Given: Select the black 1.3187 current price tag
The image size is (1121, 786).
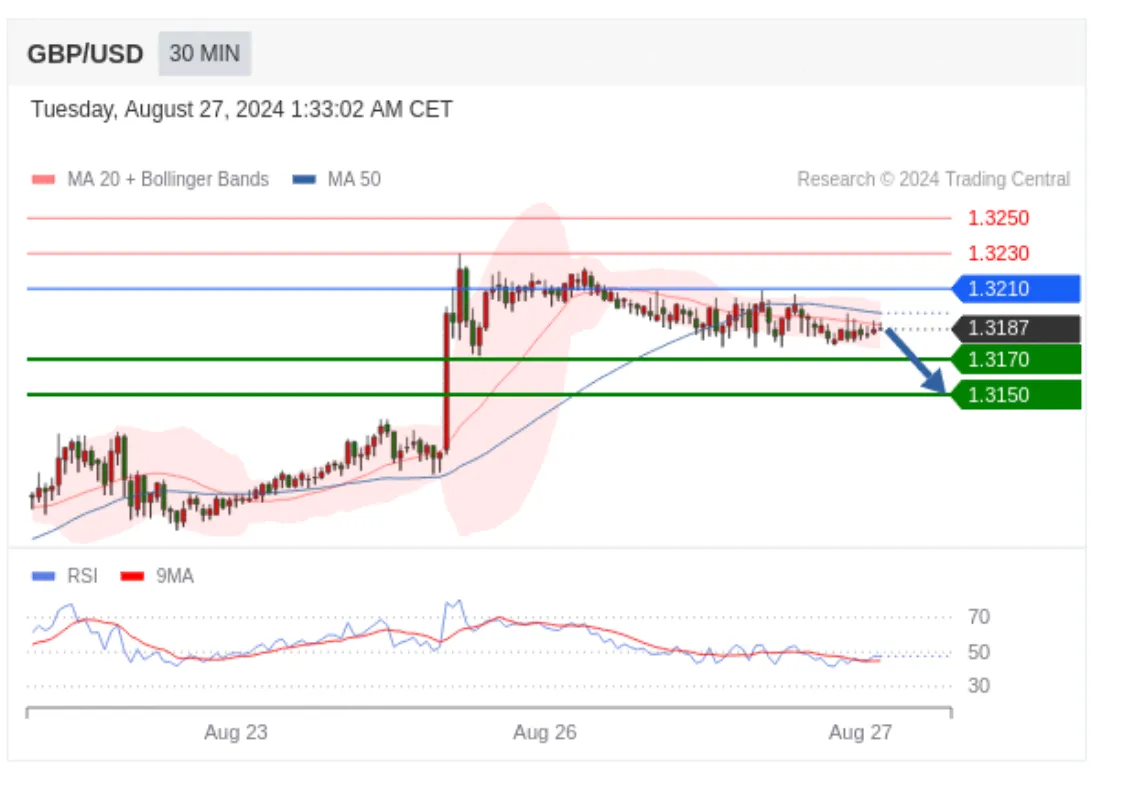Looking at the screenshot, I should 1016,329.
